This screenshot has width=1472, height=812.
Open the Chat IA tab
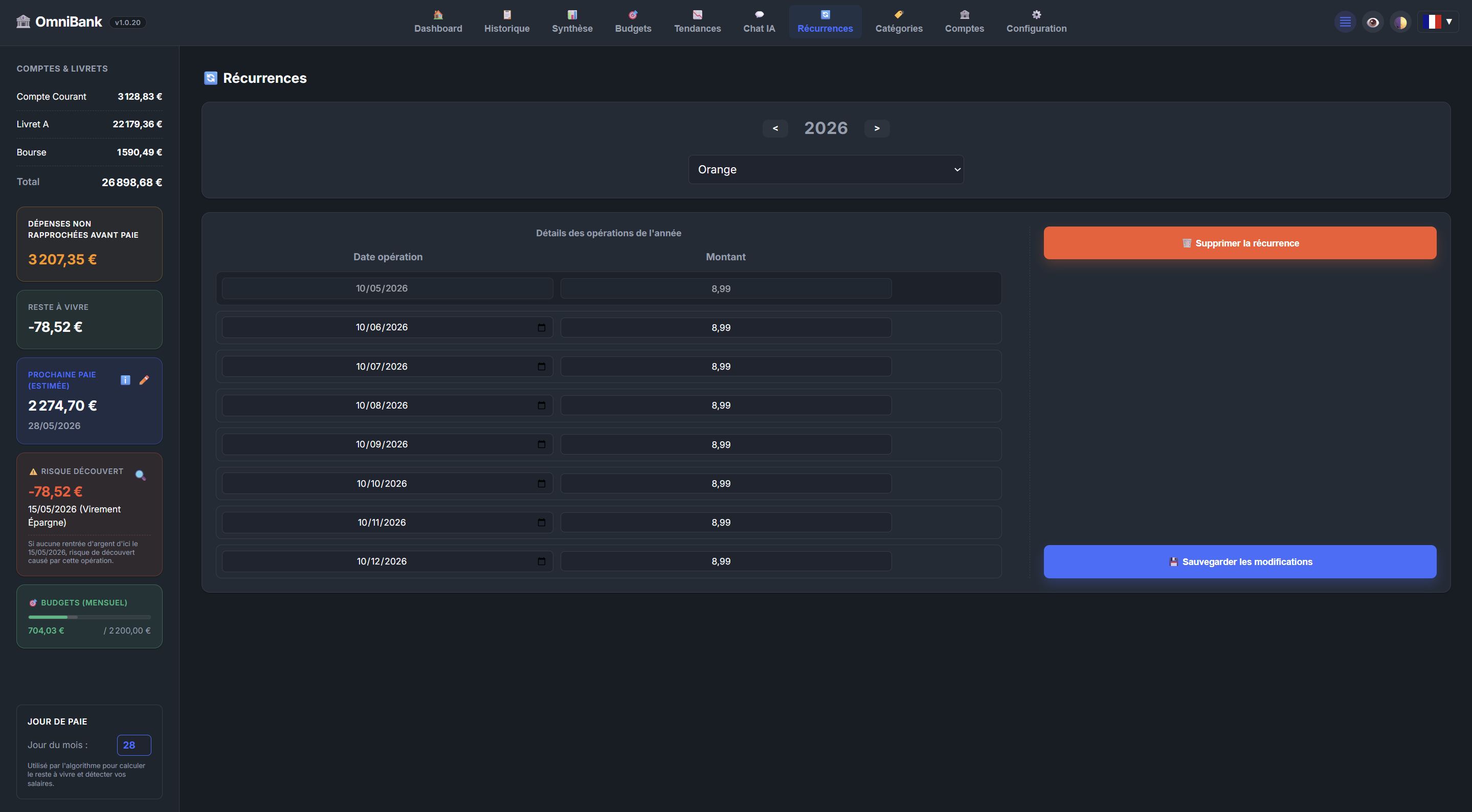(759, 21)
